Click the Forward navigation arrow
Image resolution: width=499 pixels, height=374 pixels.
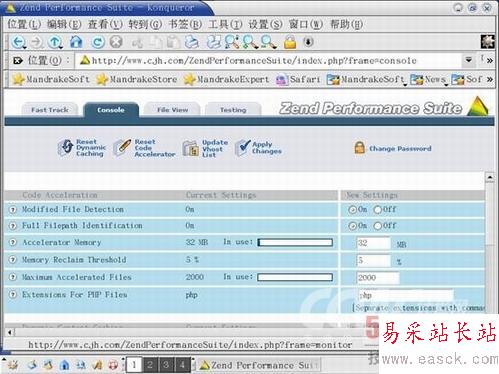37,42
